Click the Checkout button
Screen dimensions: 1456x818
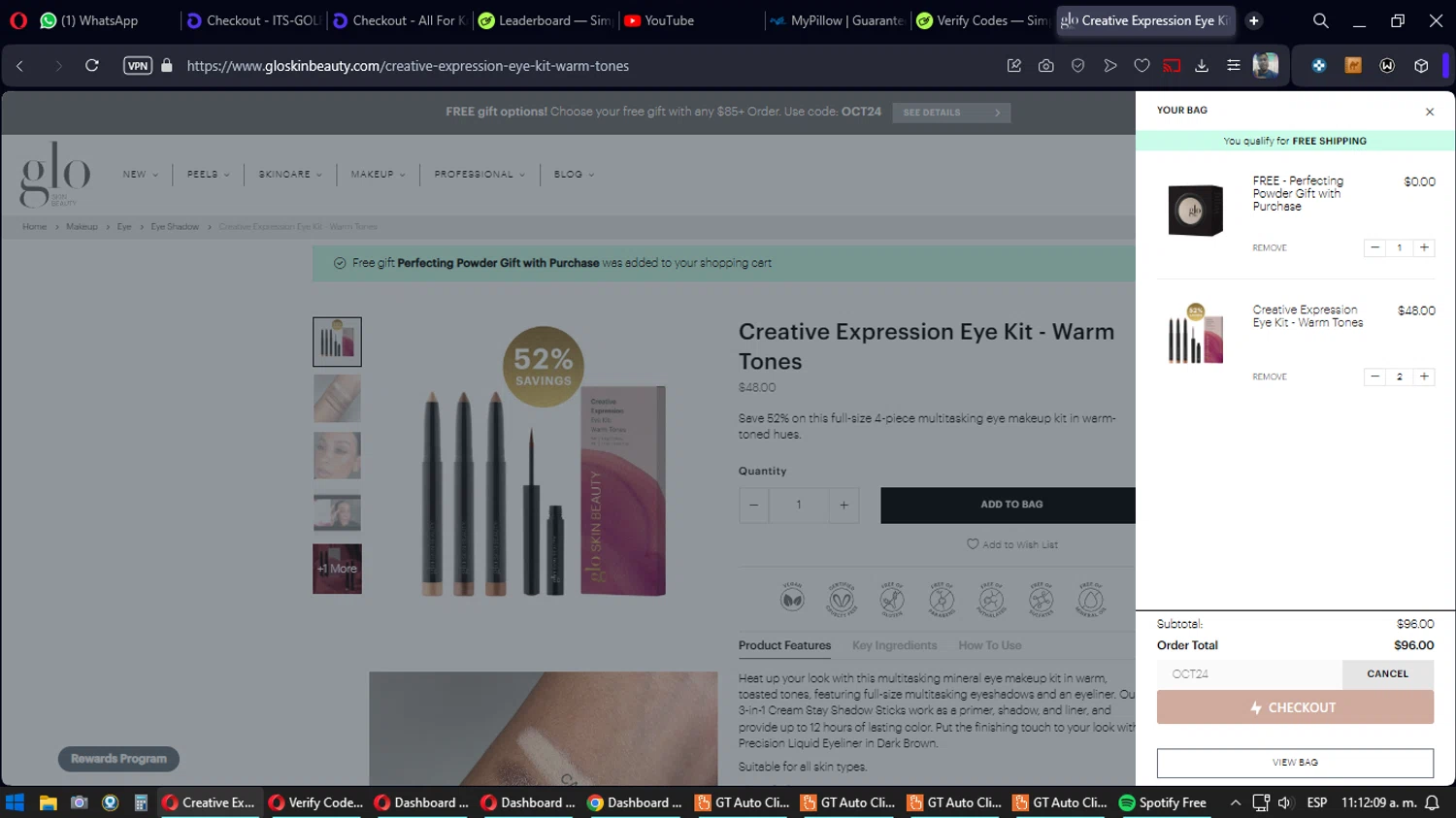pyautogui.click(x=1295, y=707)
